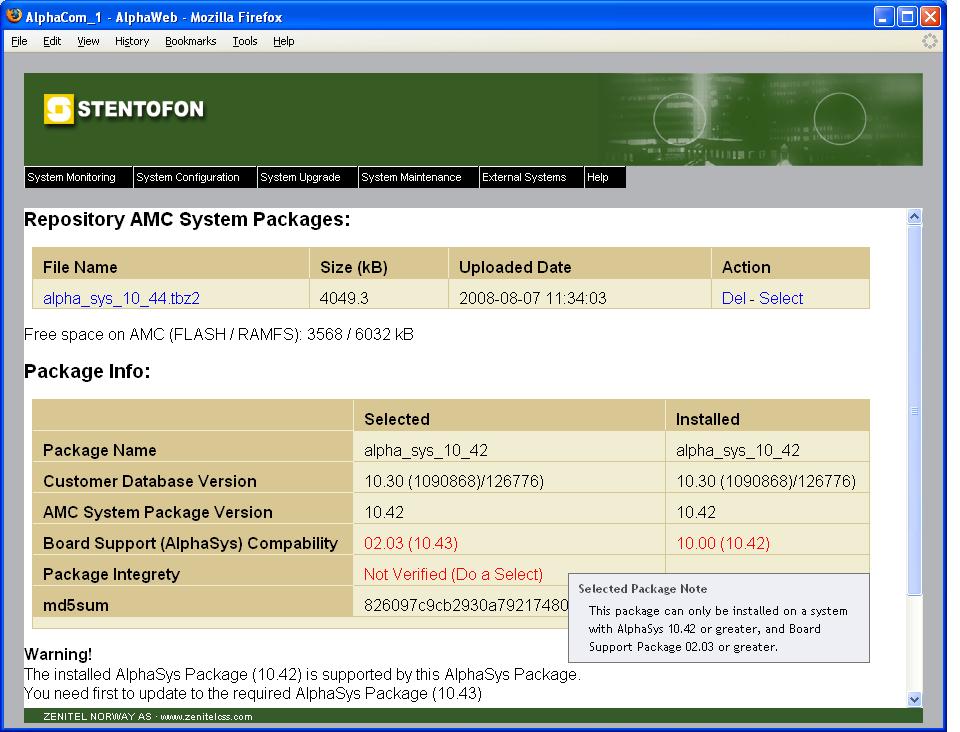Screen dimensions: 960x732
Task: Expand the System Upgrade menu
Action: coord(300,177)
